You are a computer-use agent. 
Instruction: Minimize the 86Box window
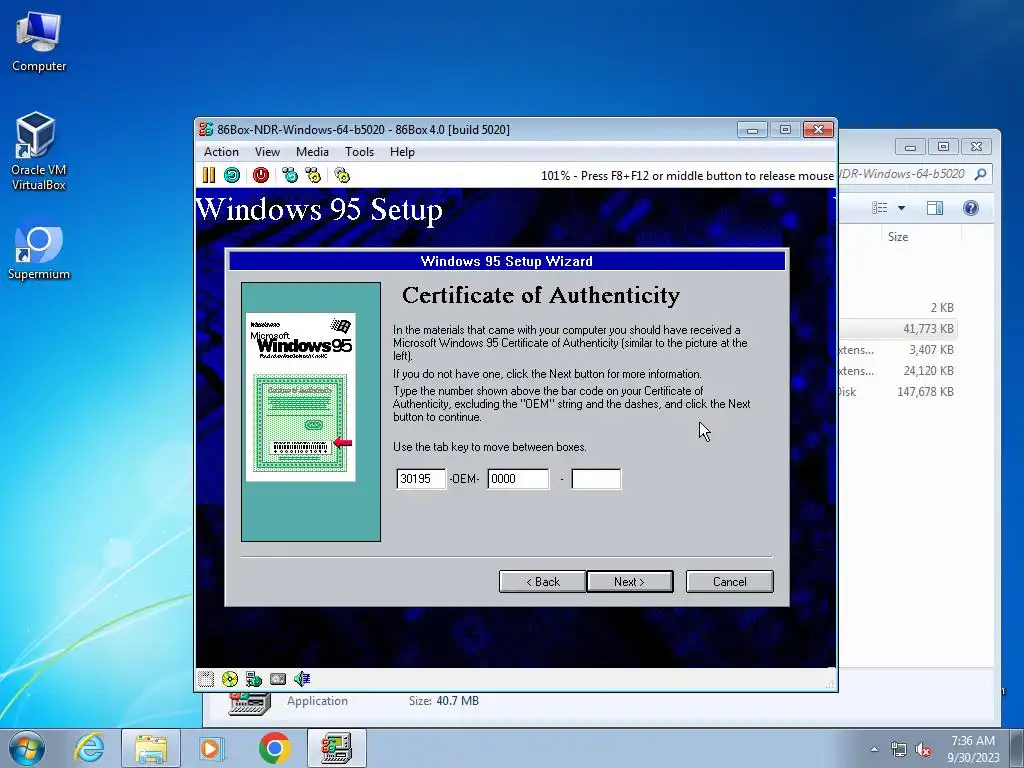click(x=752, y=130)
